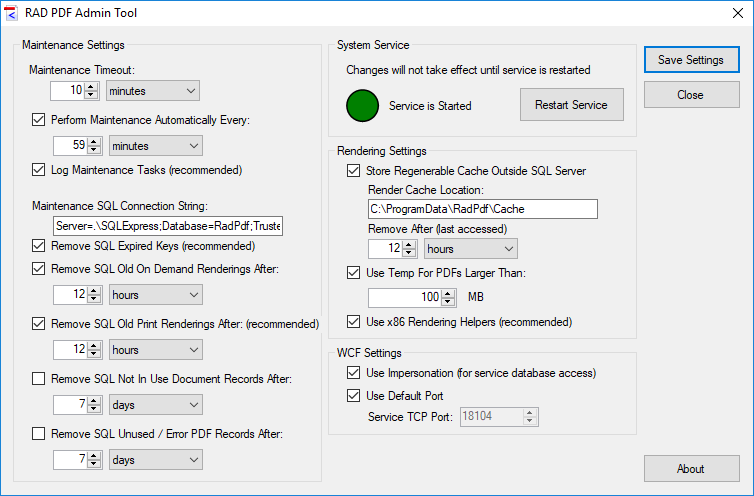Open automatic maintenance interval units dropdown
The image size is (754, 496).
156,146
